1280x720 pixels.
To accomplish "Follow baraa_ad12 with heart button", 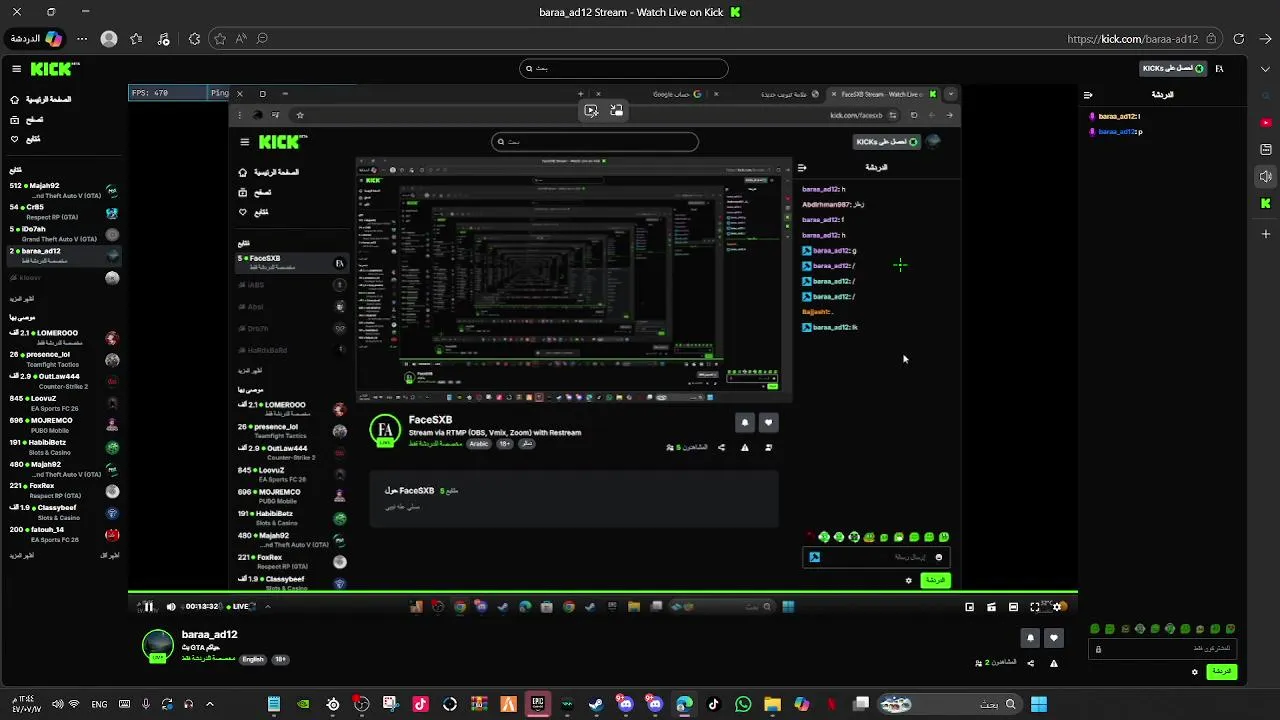I will coord(1053,638).
